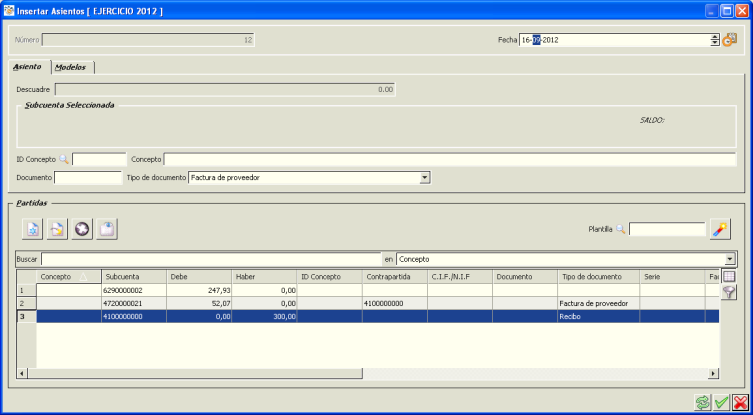Click the edit entry line icon button
The image size is (753, 415).
pyautogui.click(x=58, y=230)
